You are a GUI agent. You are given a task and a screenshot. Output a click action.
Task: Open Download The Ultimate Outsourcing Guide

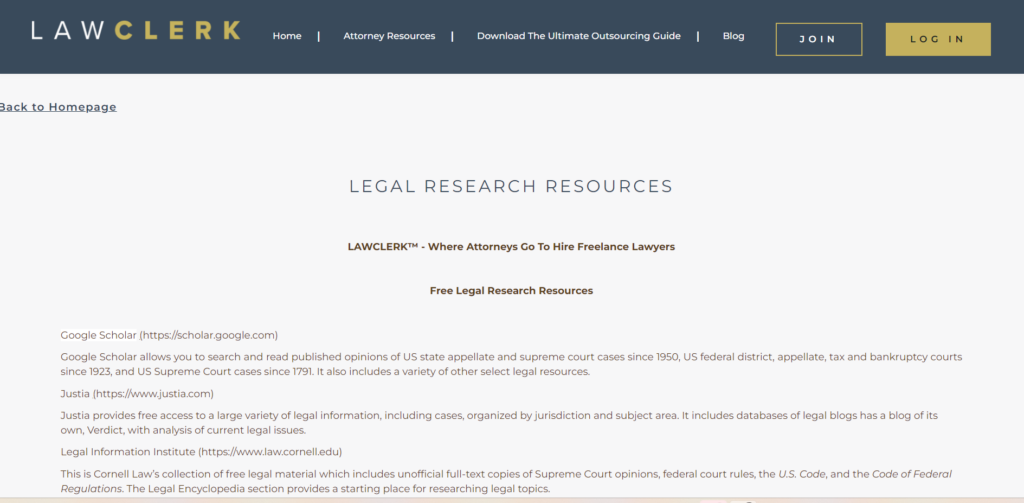click(x=579, y=36)
